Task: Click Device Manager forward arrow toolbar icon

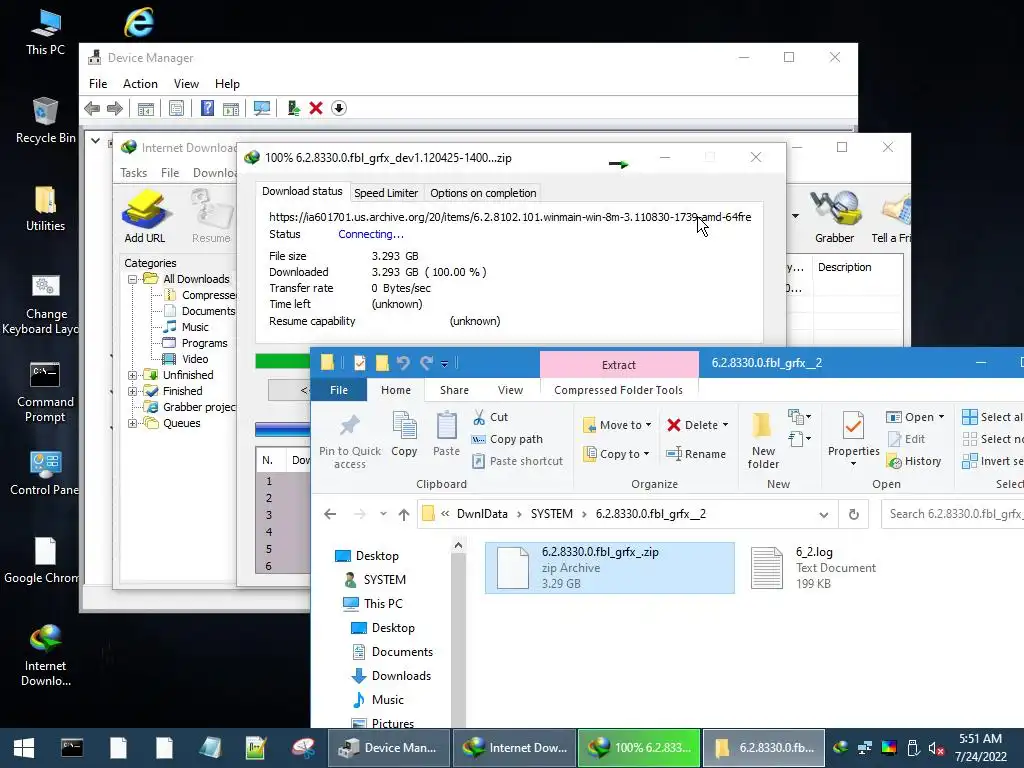Action: pos(115,108)
